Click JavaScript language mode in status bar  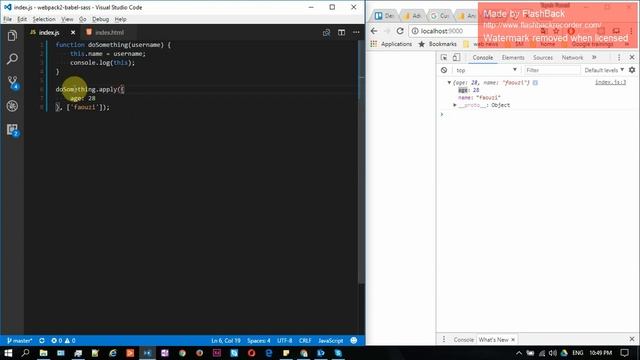point(331,340)
